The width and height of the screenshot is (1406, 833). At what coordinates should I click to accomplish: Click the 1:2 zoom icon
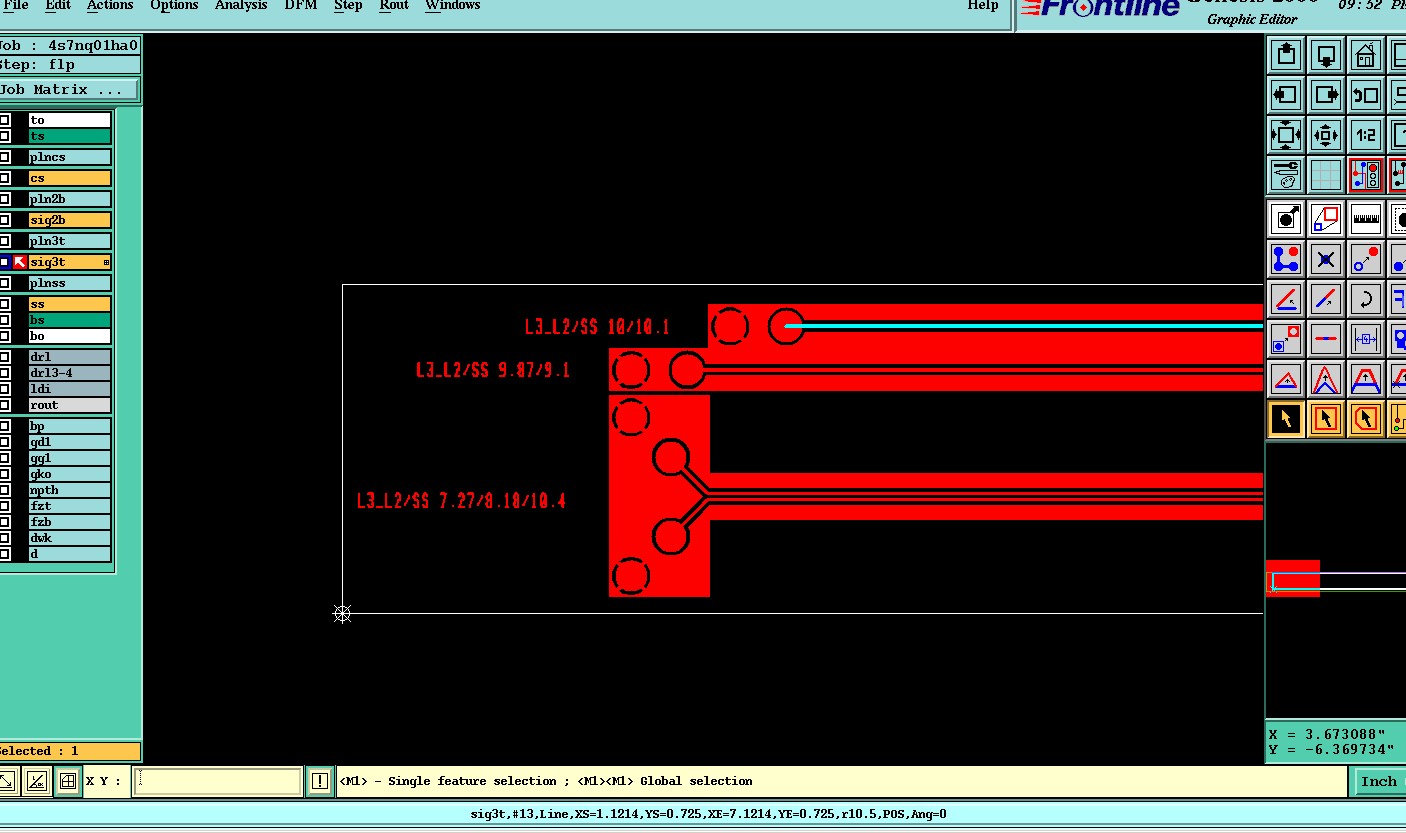(1365, 134)
